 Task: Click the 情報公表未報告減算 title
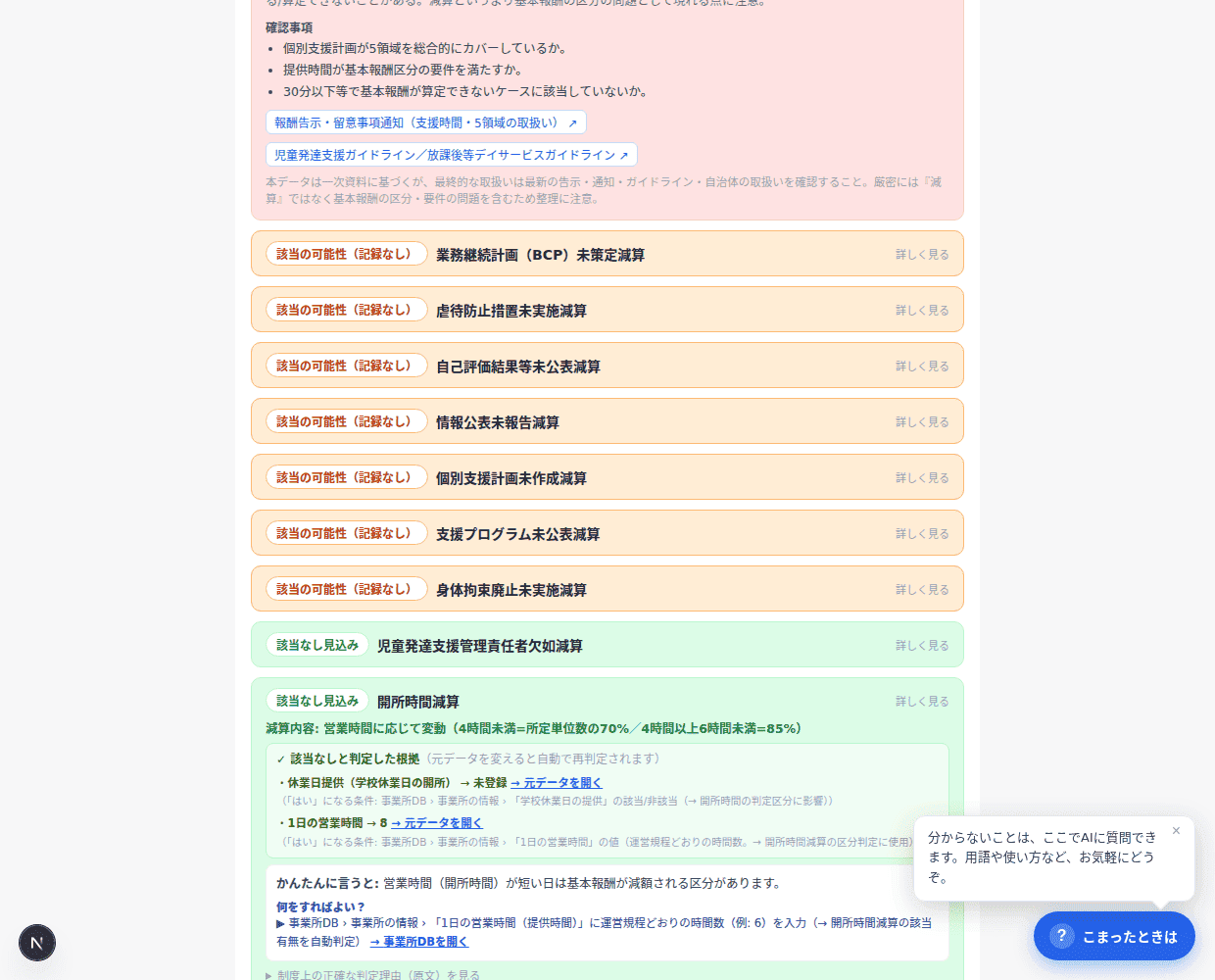point(498,422)
